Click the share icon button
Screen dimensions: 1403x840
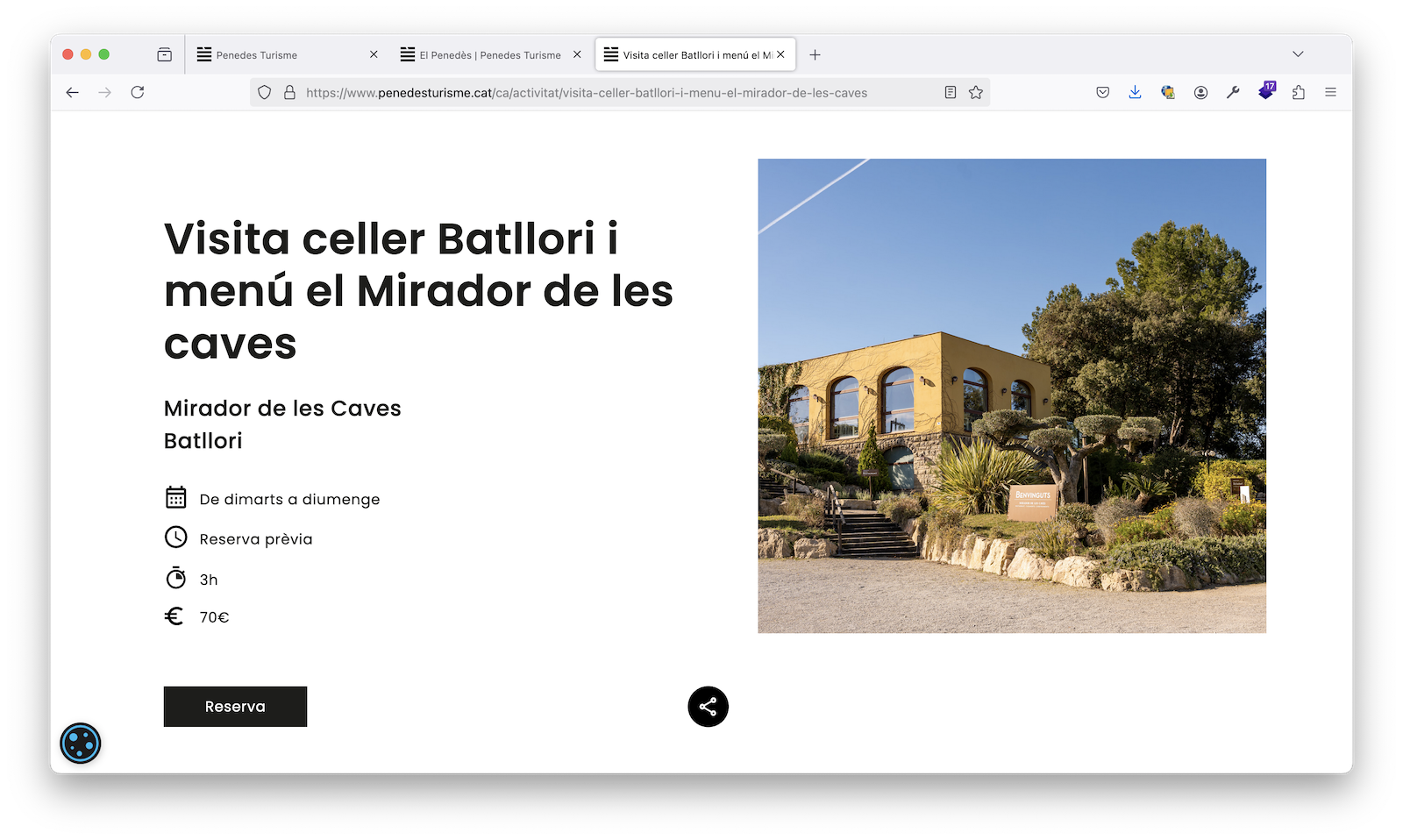coord(708,707)
